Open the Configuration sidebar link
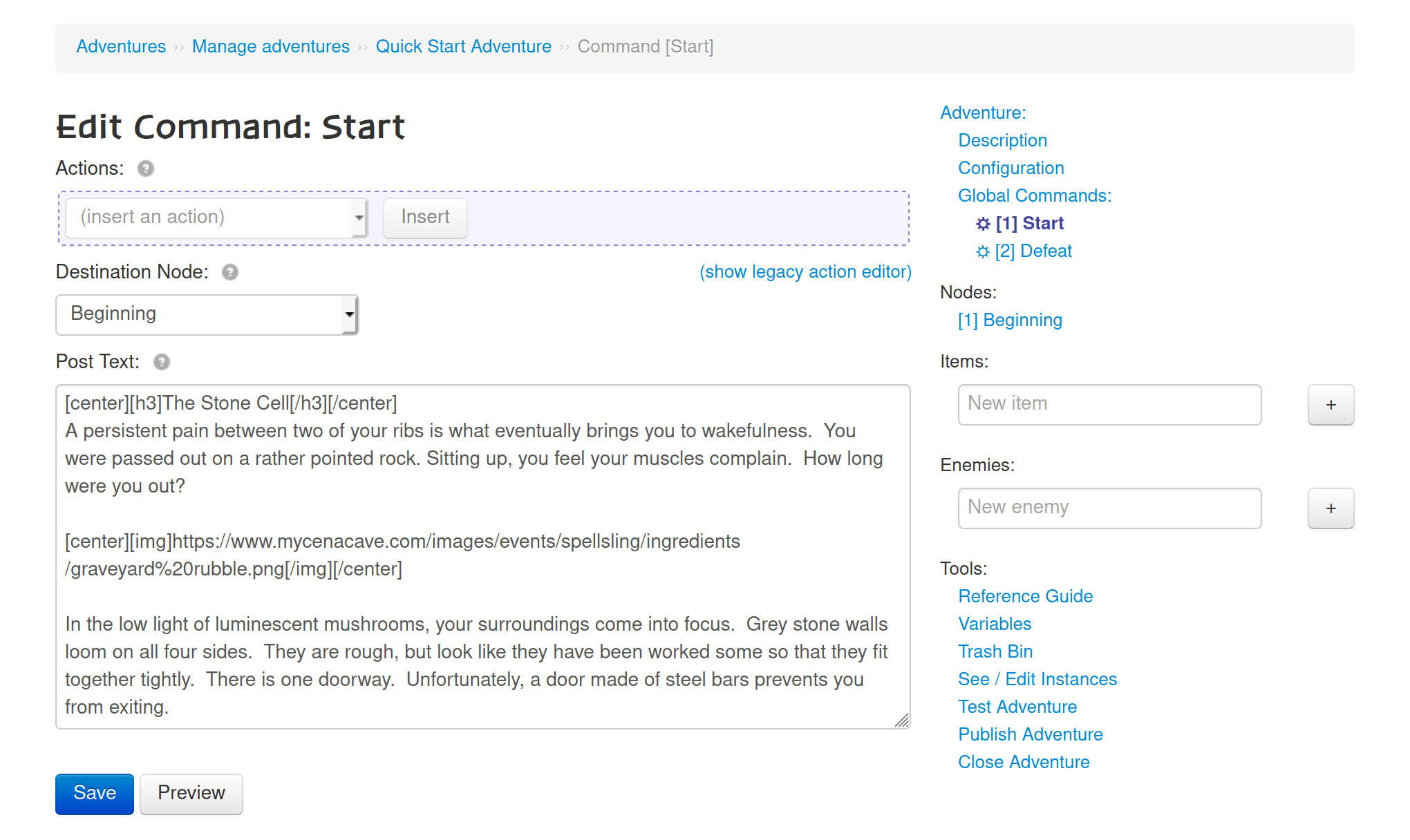The image size is (1410, 840). (x=1010, y=168)
